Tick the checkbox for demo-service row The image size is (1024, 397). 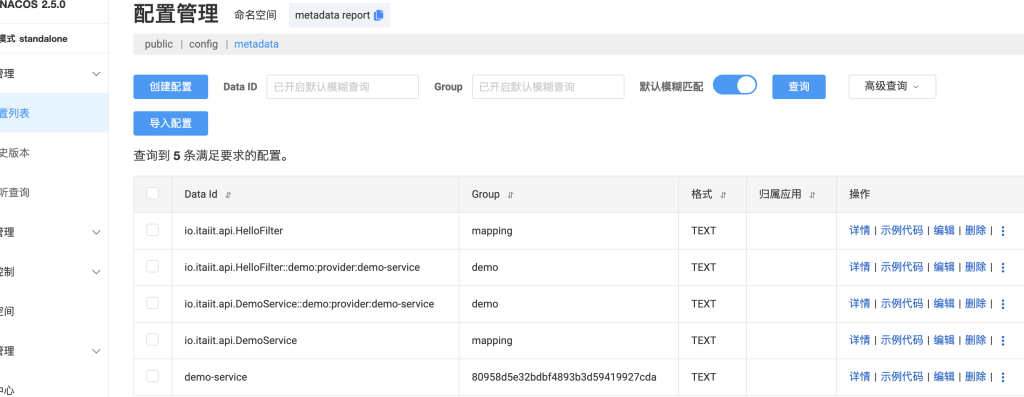coord(152,376)
